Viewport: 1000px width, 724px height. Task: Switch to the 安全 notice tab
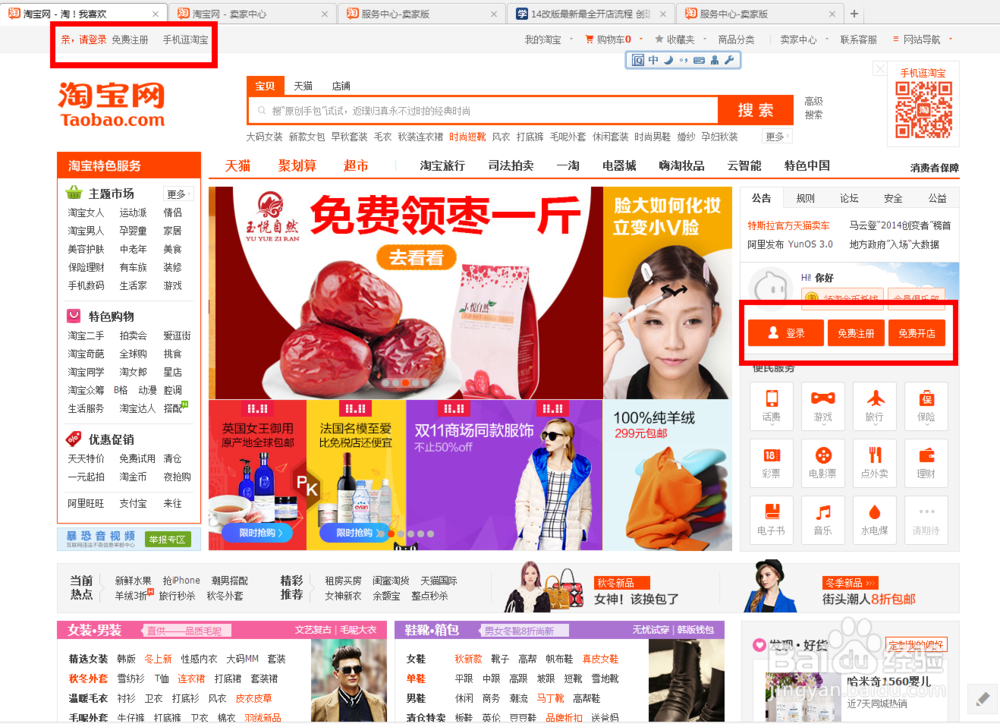coord(893,198)
